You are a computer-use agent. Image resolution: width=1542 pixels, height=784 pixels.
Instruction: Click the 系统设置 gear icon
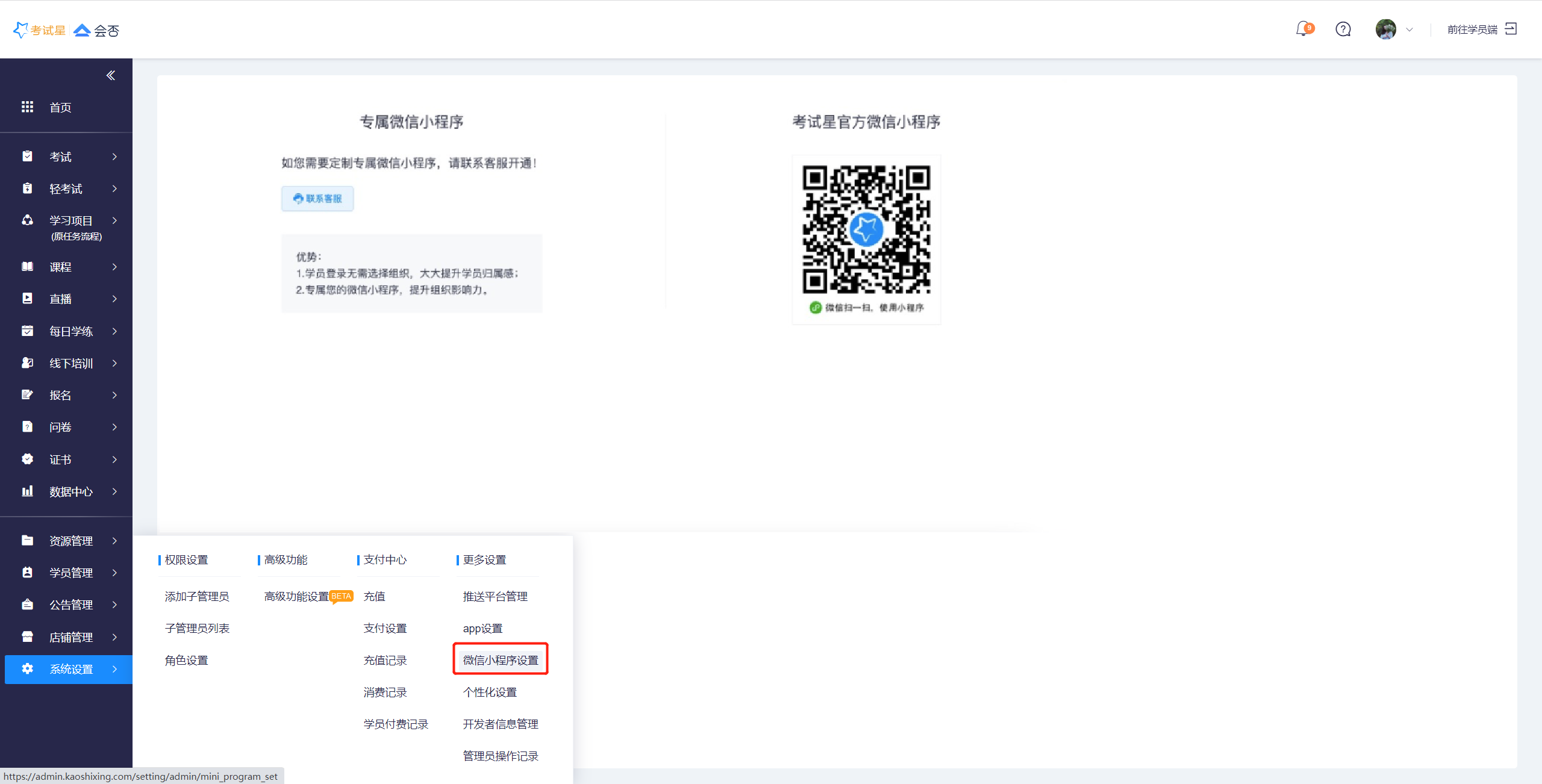tap(27, 669)
